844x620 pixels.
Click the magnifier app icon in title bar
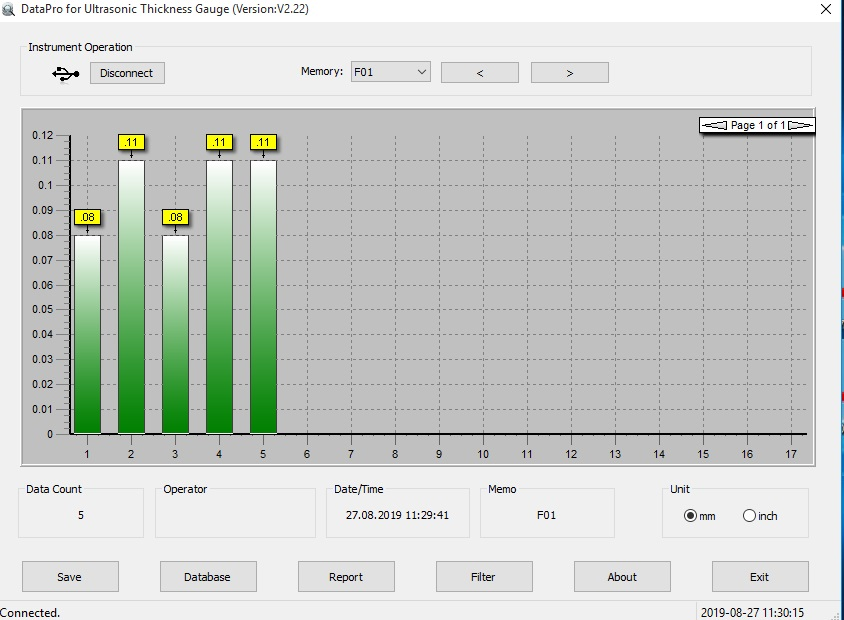pyautogui.click(x=10, y=9)
